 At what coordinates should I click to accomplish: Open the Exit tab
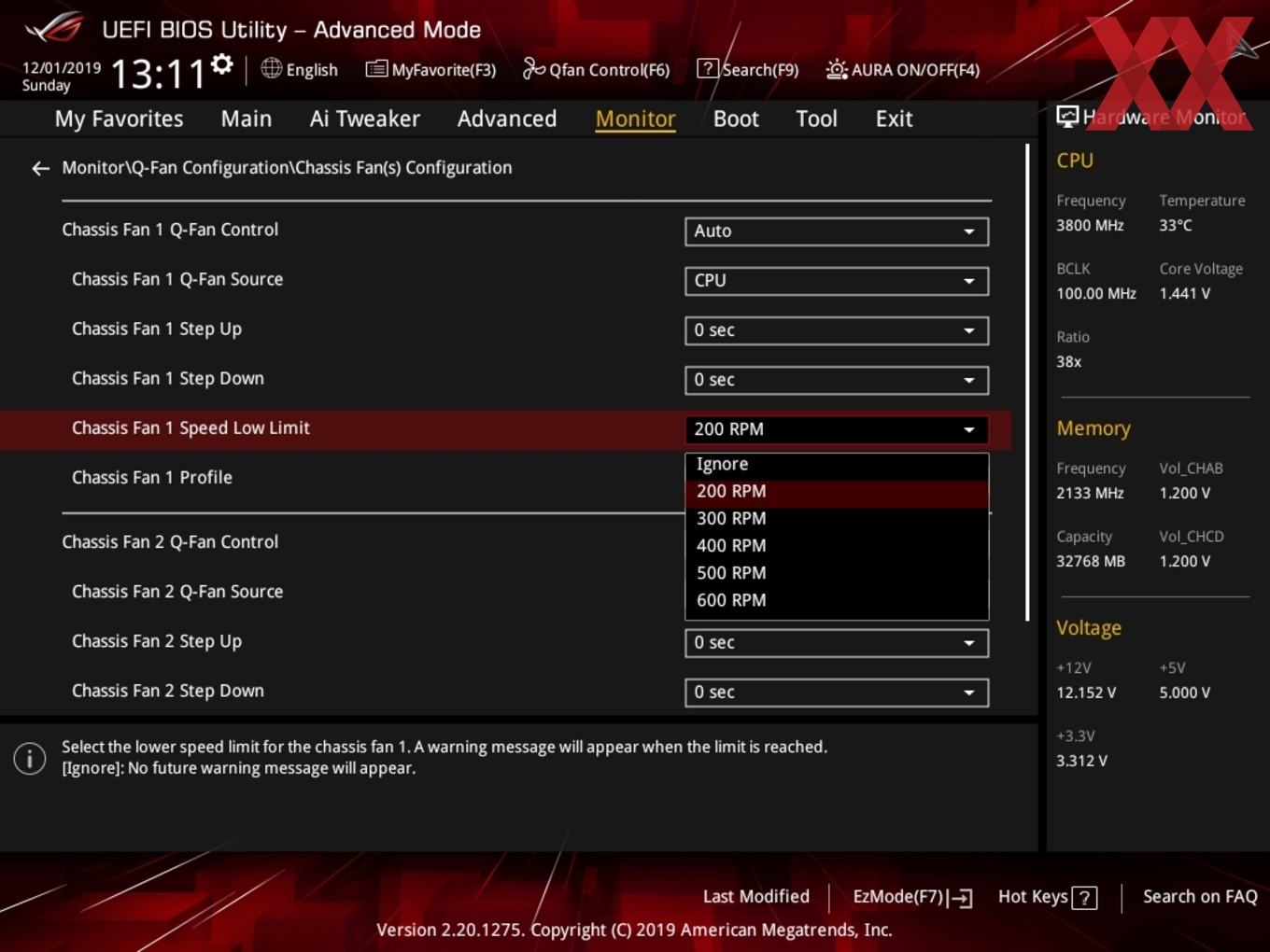[894, 119]
